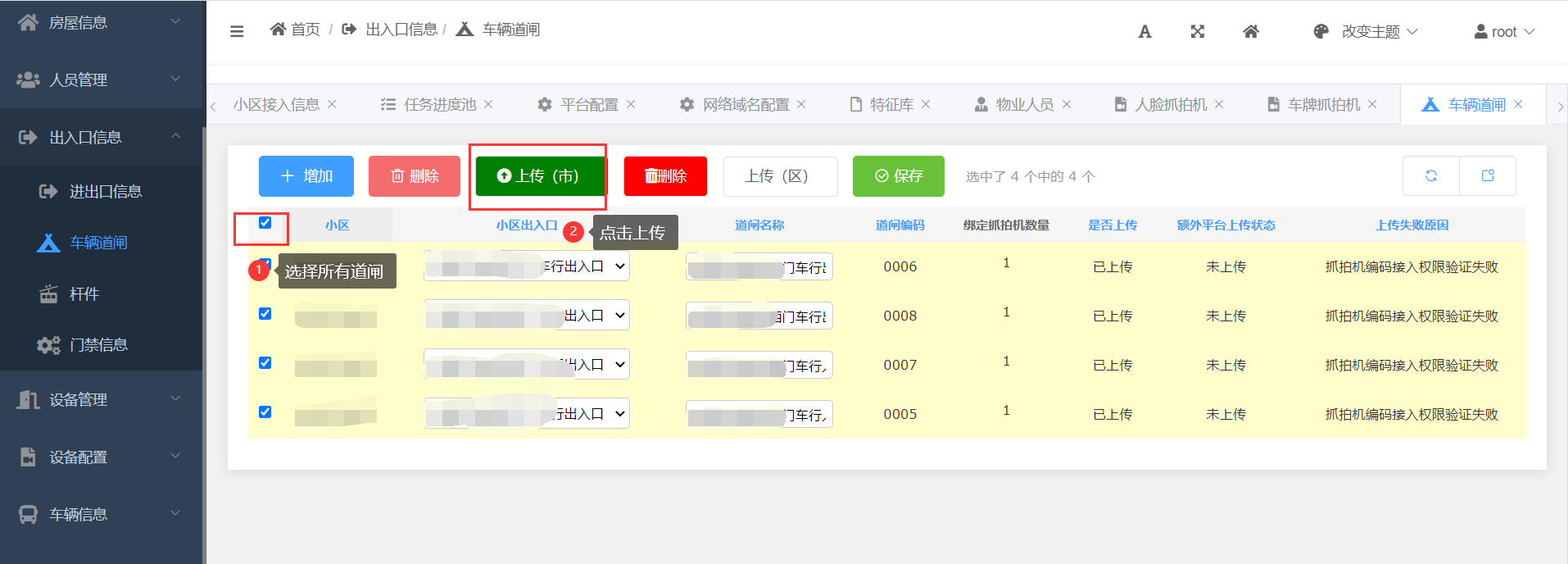1568x564 pixels.
Task: Switch to the 小区接入信息 tab
Action: pyautogui.click(x=276, y=104)
